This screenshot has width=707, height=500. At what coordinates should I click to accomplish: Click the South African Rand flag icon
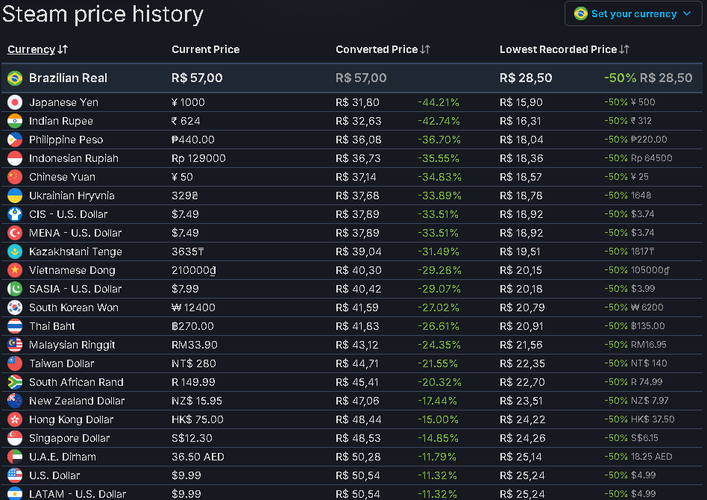click(x=15, y=382)
